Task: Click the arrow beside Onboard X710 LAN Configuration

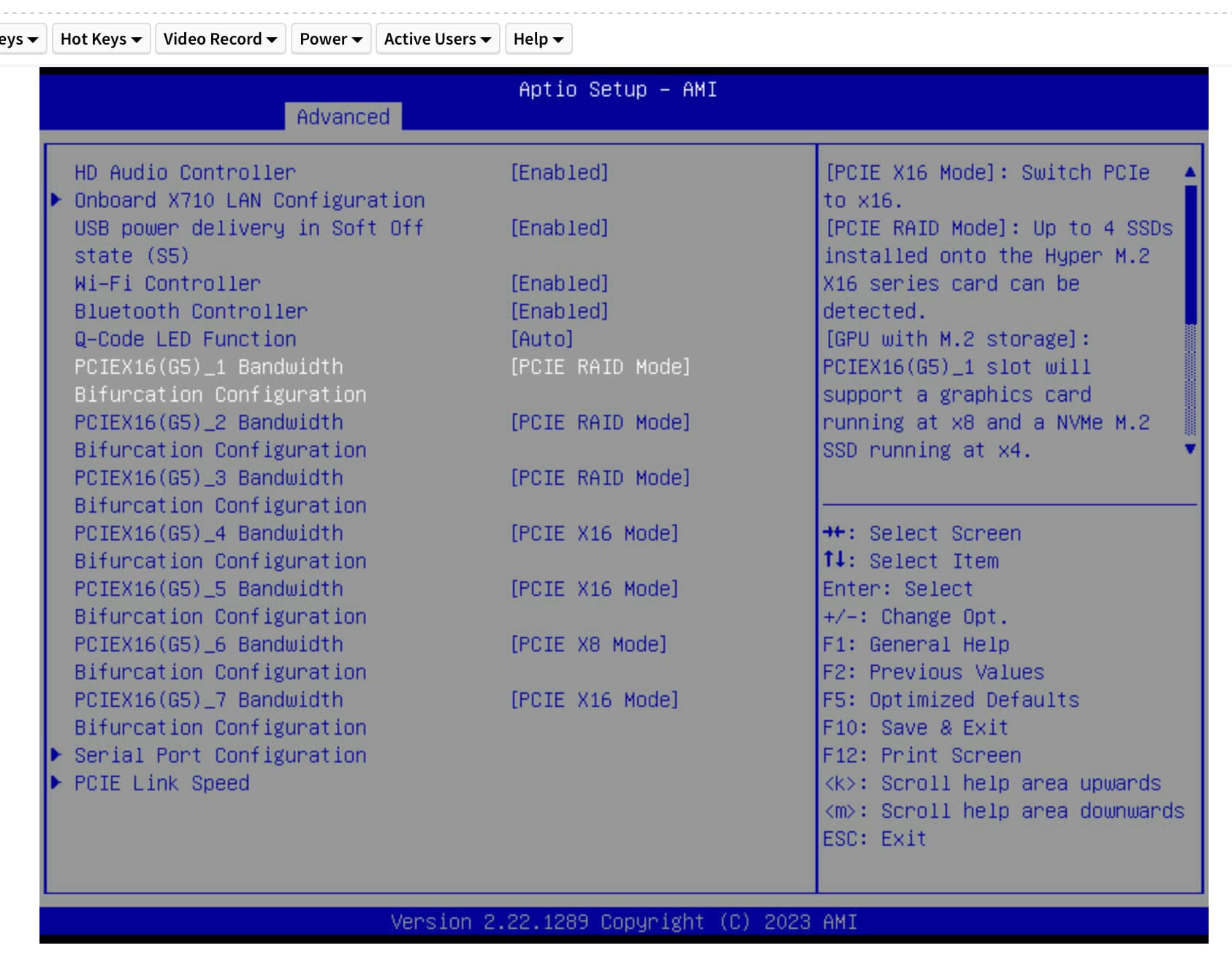Action: point(56,199)
